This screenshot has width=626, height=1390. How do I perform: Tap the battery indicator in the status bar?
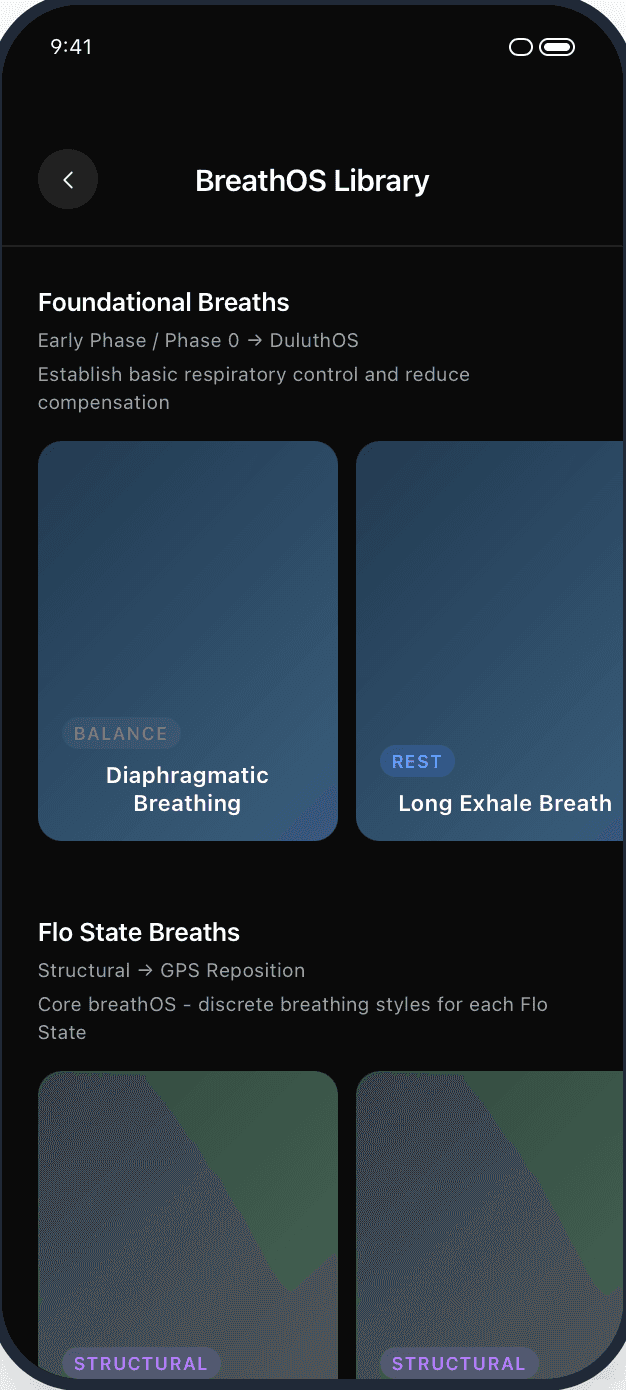[558, 46]
